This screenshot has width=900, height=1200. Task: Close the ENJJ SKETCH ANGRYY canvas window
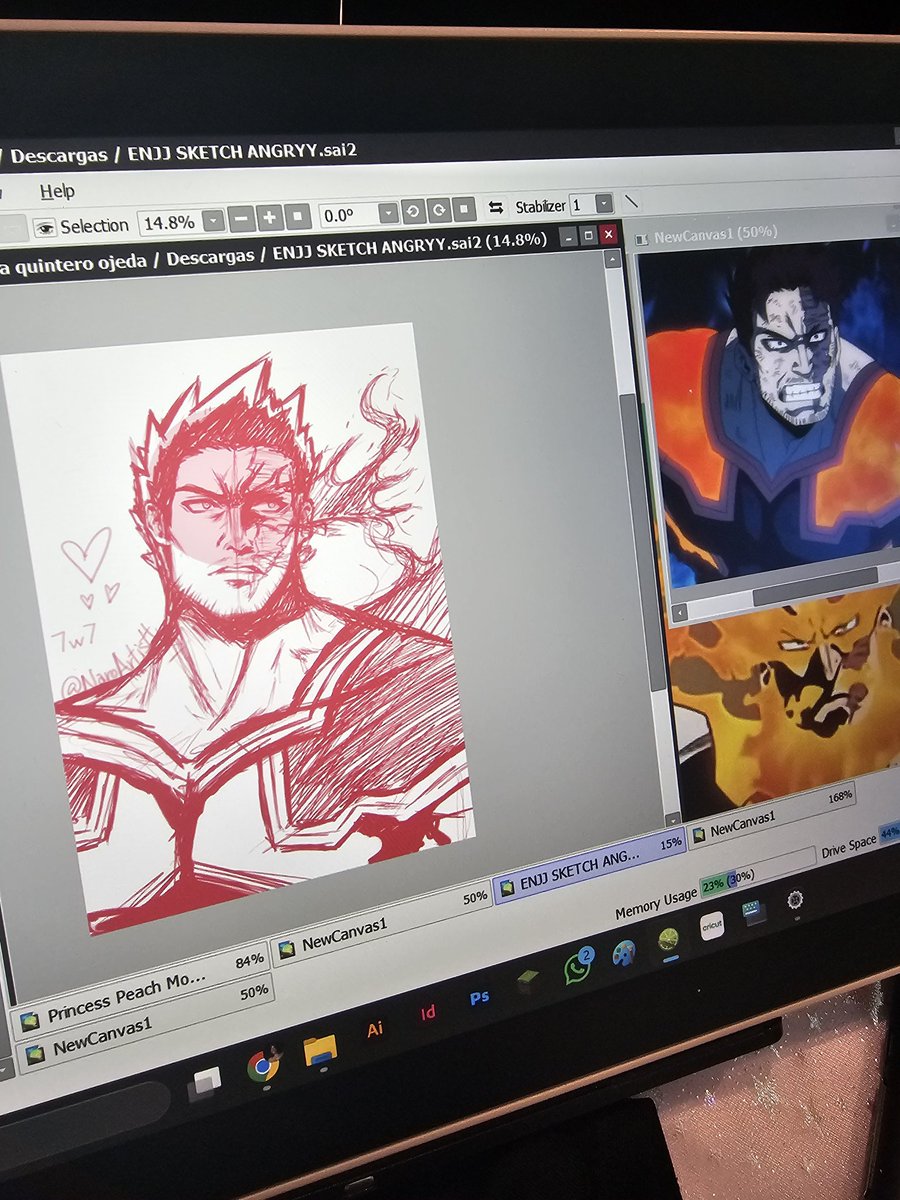tap(608, 236)
